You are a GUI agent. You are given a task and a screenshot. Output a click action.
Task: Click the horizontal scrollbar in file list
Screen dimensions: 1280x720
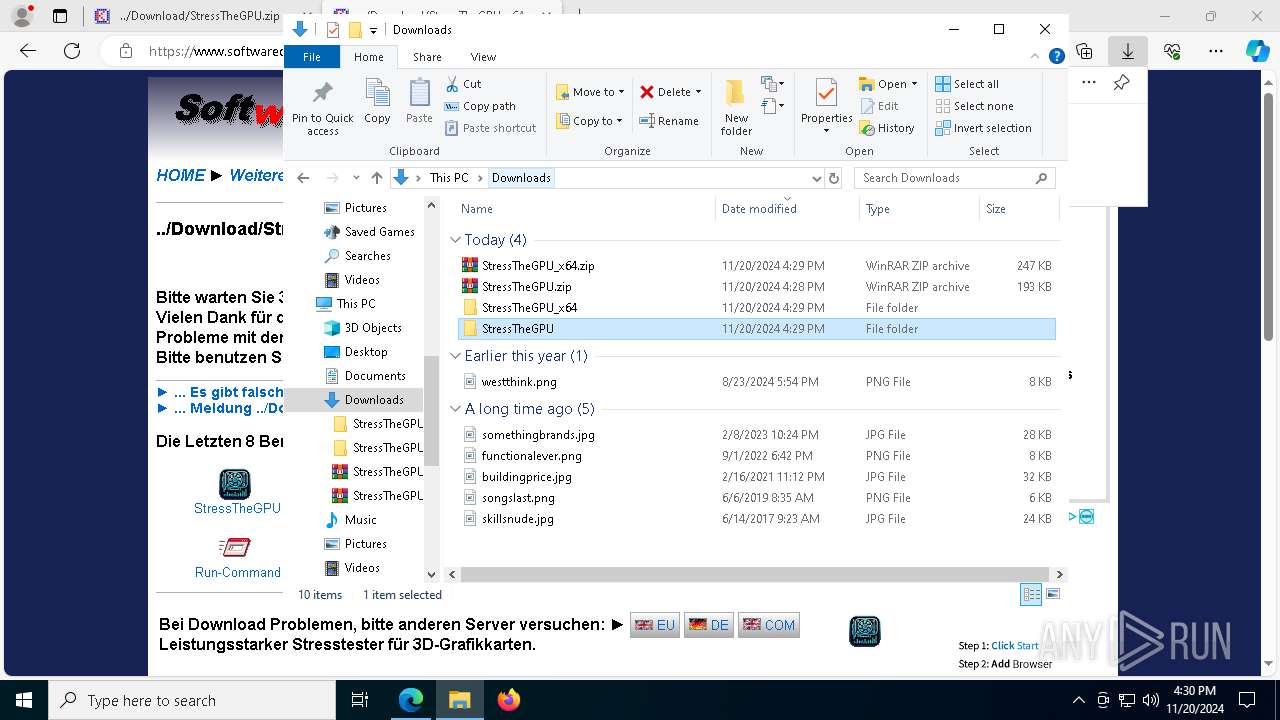[x=755, y=575]
